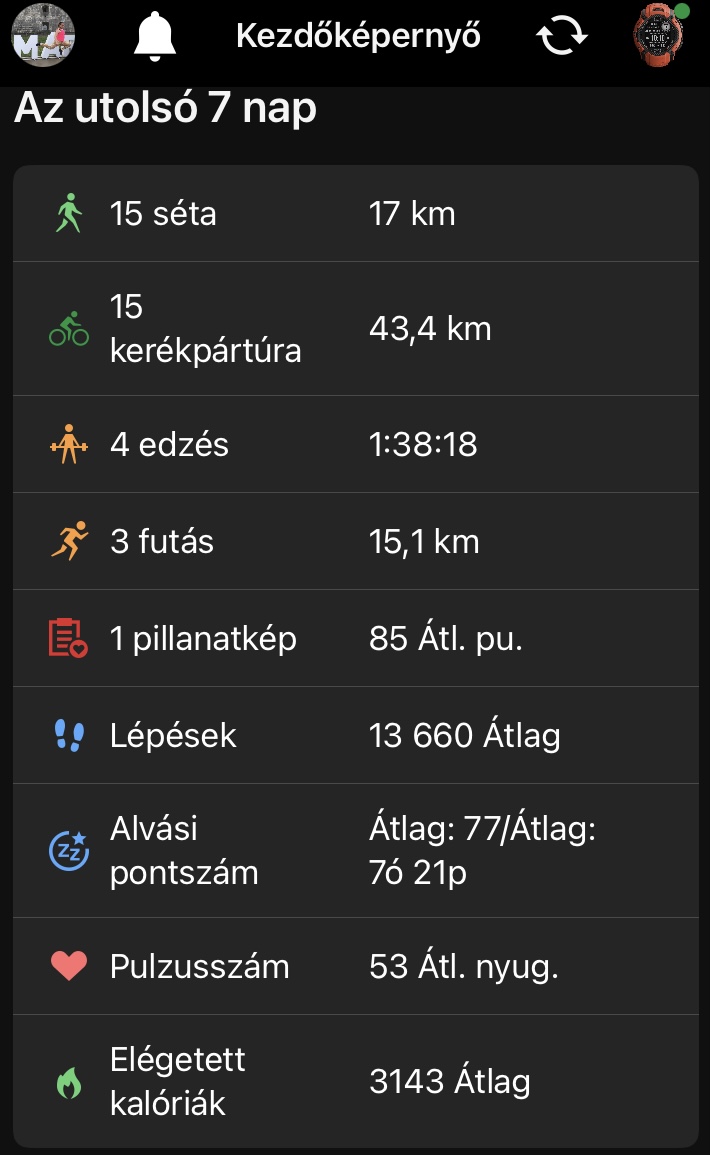Open notifications bell
This screenshot has width=710, height=1155.
click(x=154, y=37)
